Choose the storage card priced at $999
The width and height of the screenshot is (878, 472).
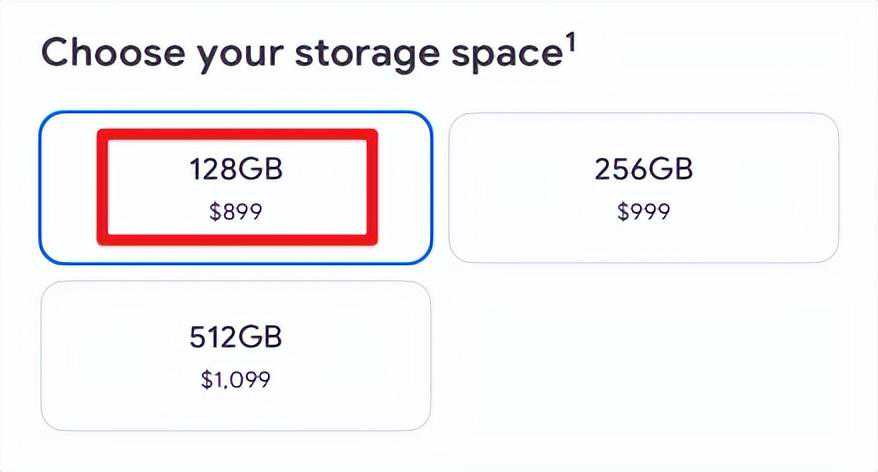pyautogui.click(x=643, y=188)
